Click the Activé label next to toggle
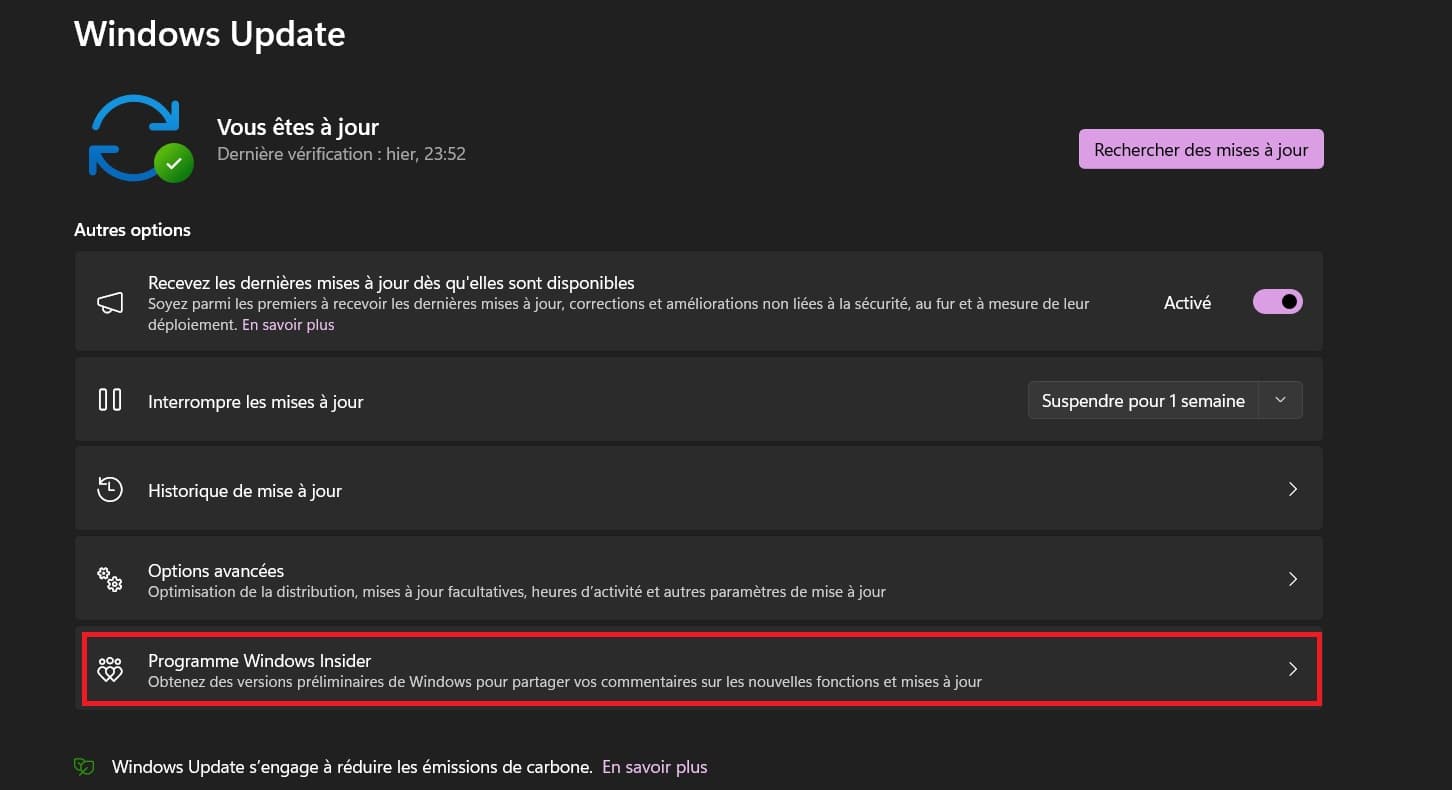The image size is (1452, 790). tap(1187, 302)
